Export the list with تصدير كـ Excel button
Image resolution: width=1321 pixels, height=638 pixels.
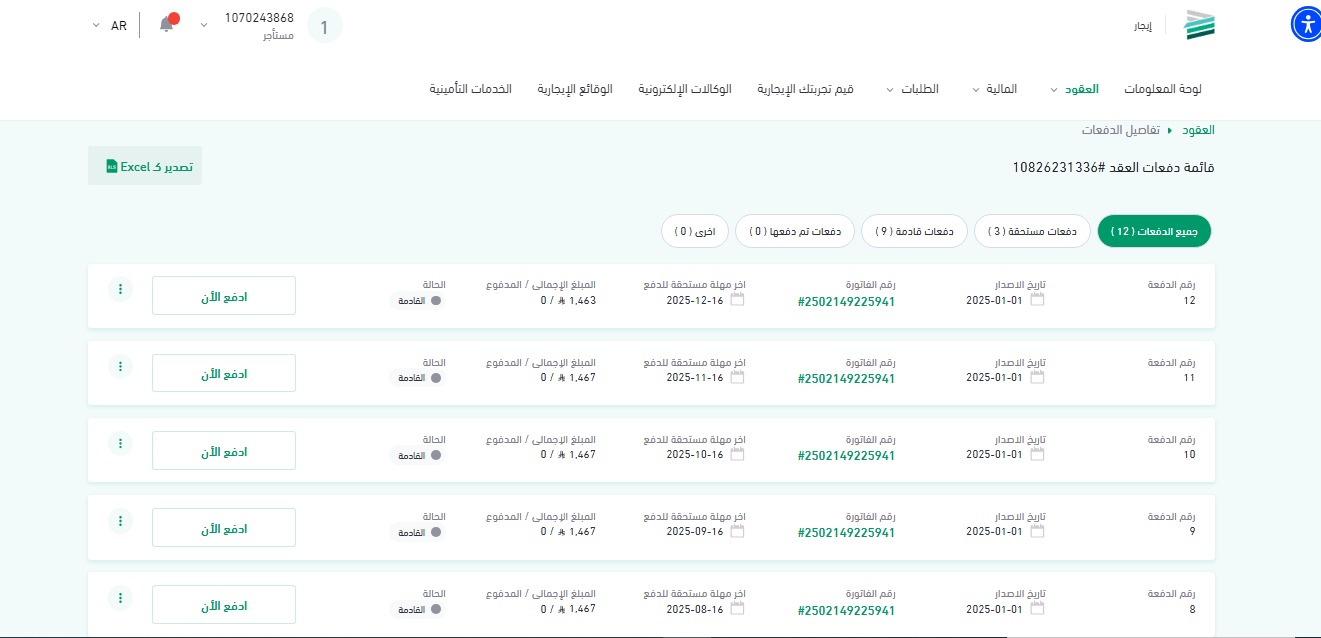pyautogui.click(x=146, y=166)
